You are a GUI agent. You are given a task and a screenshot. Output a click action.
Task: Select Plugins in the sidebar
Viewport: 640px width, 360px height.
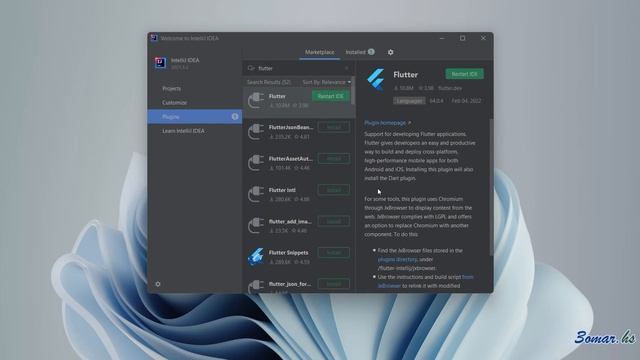pyautogui.click(x=195, y=117)
